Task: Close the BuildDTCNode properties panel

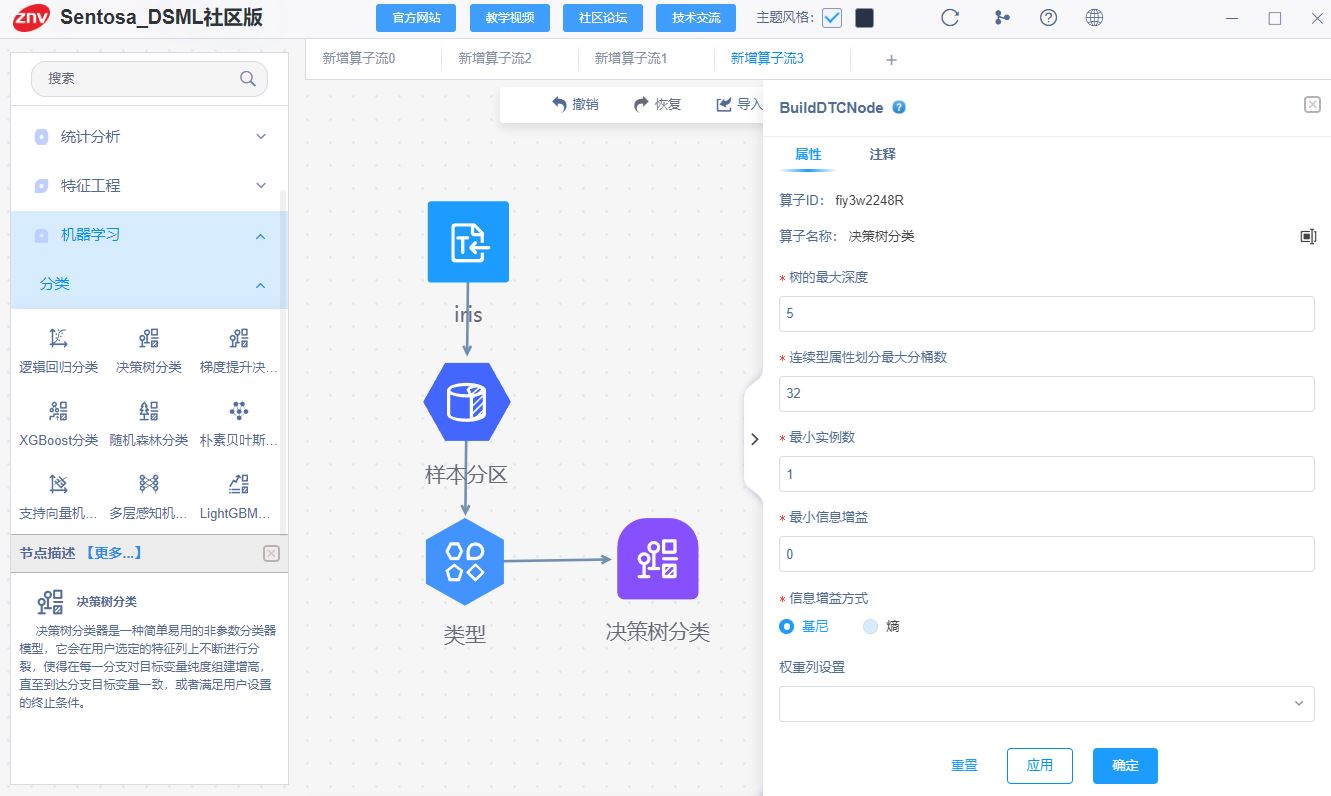Action: pyautogui.click(x=1312, y=105)
